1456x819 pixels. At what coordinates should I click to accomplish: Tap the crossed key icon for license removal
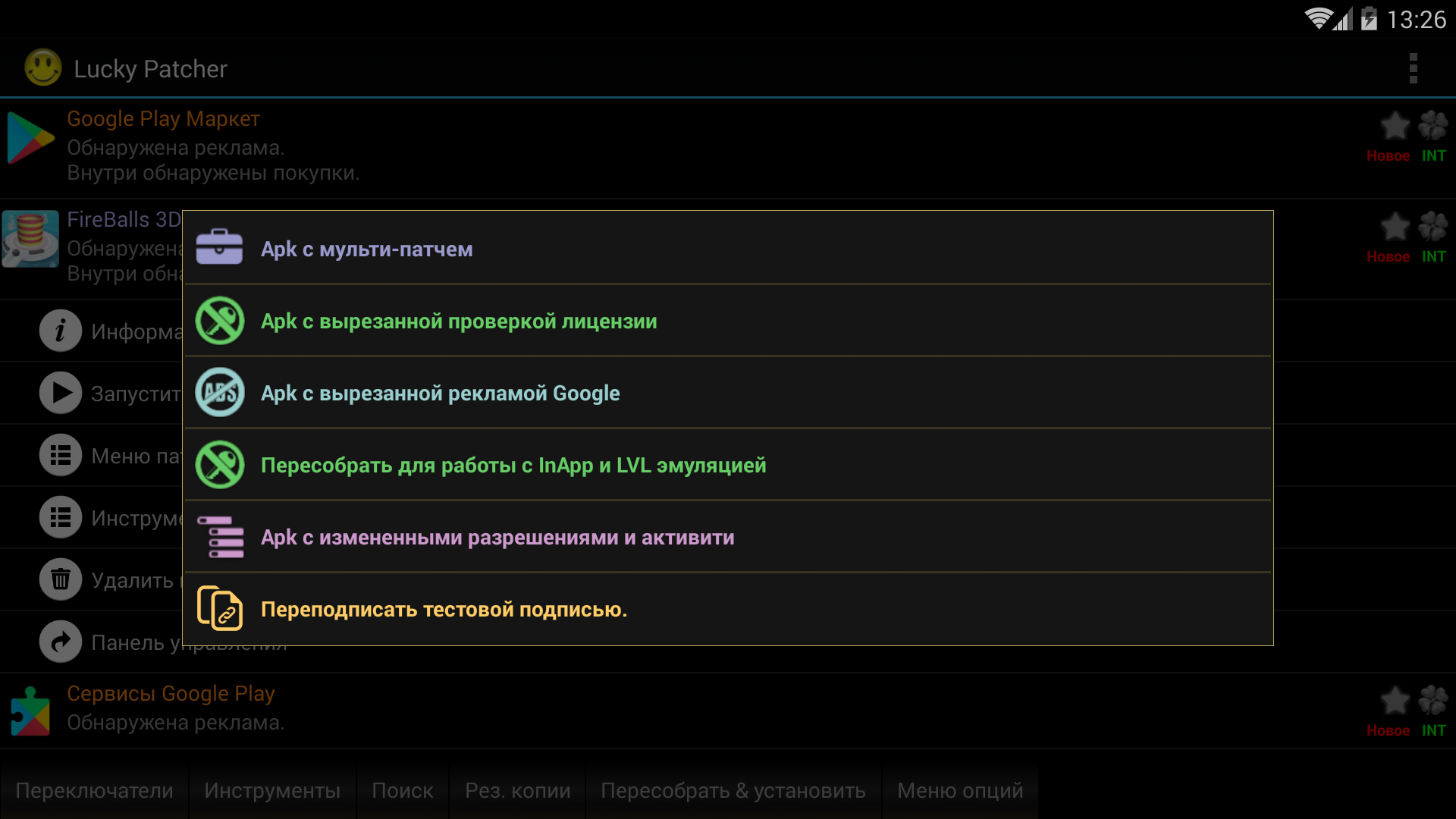(x=219, y=320)
